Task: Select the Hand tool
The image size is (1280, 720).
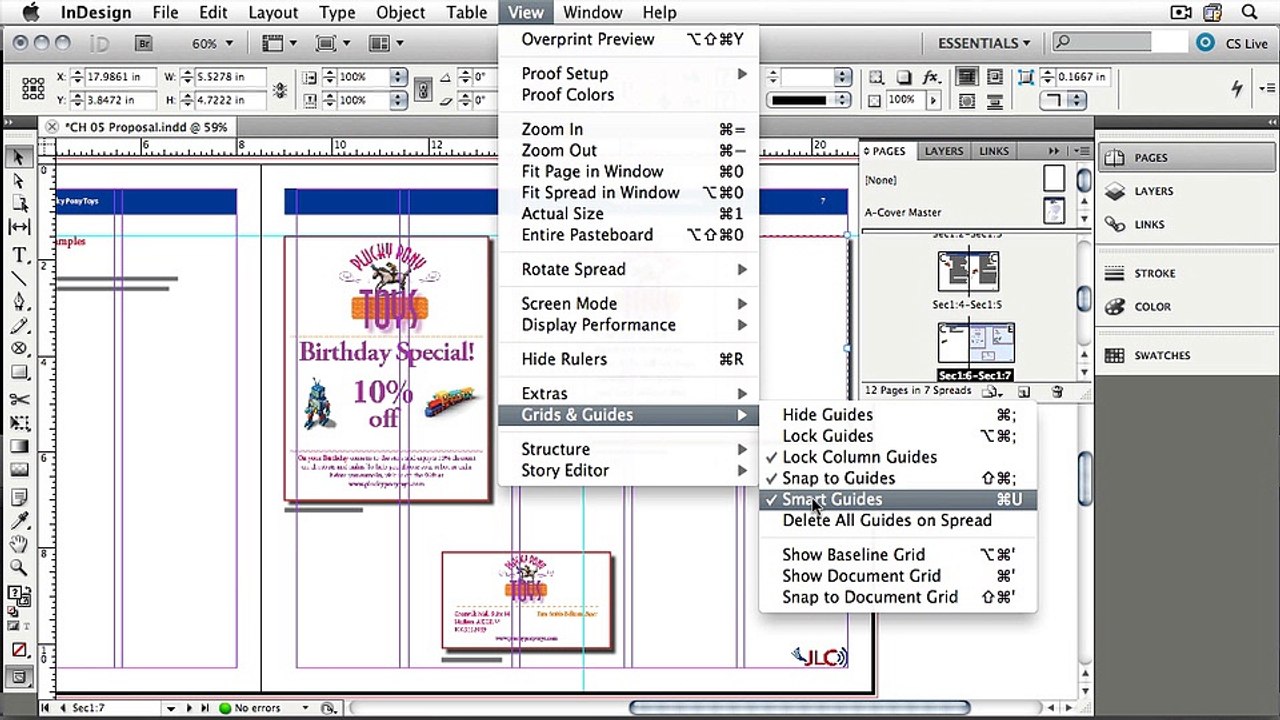Action: (19, 544)
